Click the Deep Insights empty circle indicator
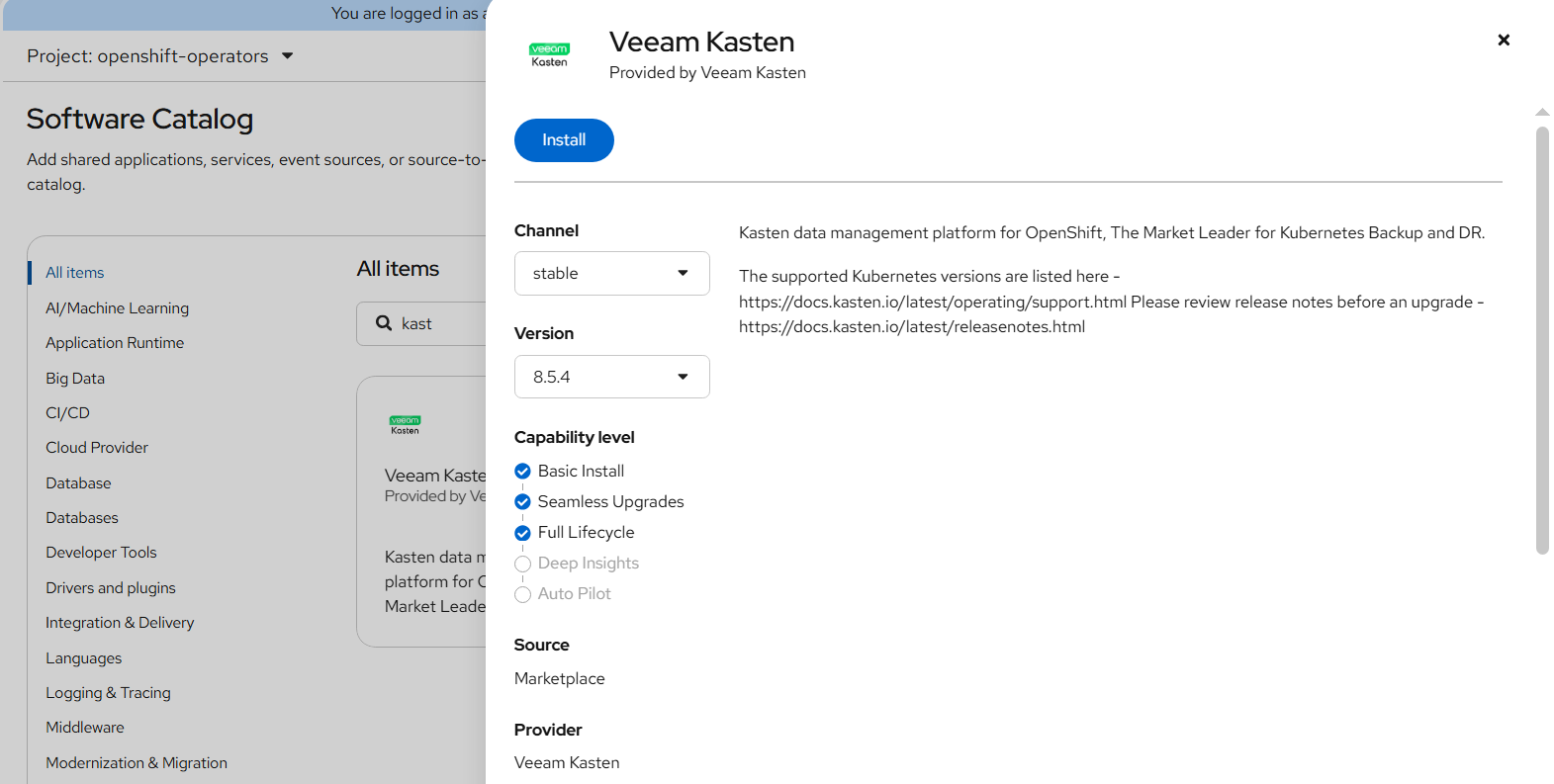 click(x=523, y=564)
